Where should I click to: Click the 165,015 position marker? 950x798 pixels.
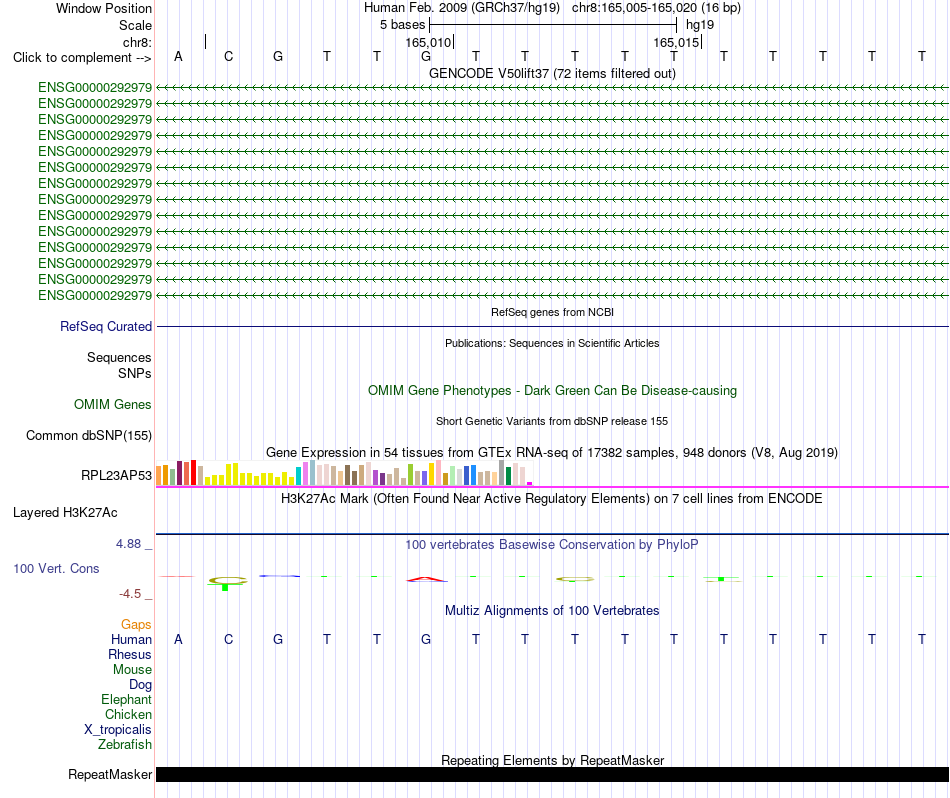click(x=676, y=42)
